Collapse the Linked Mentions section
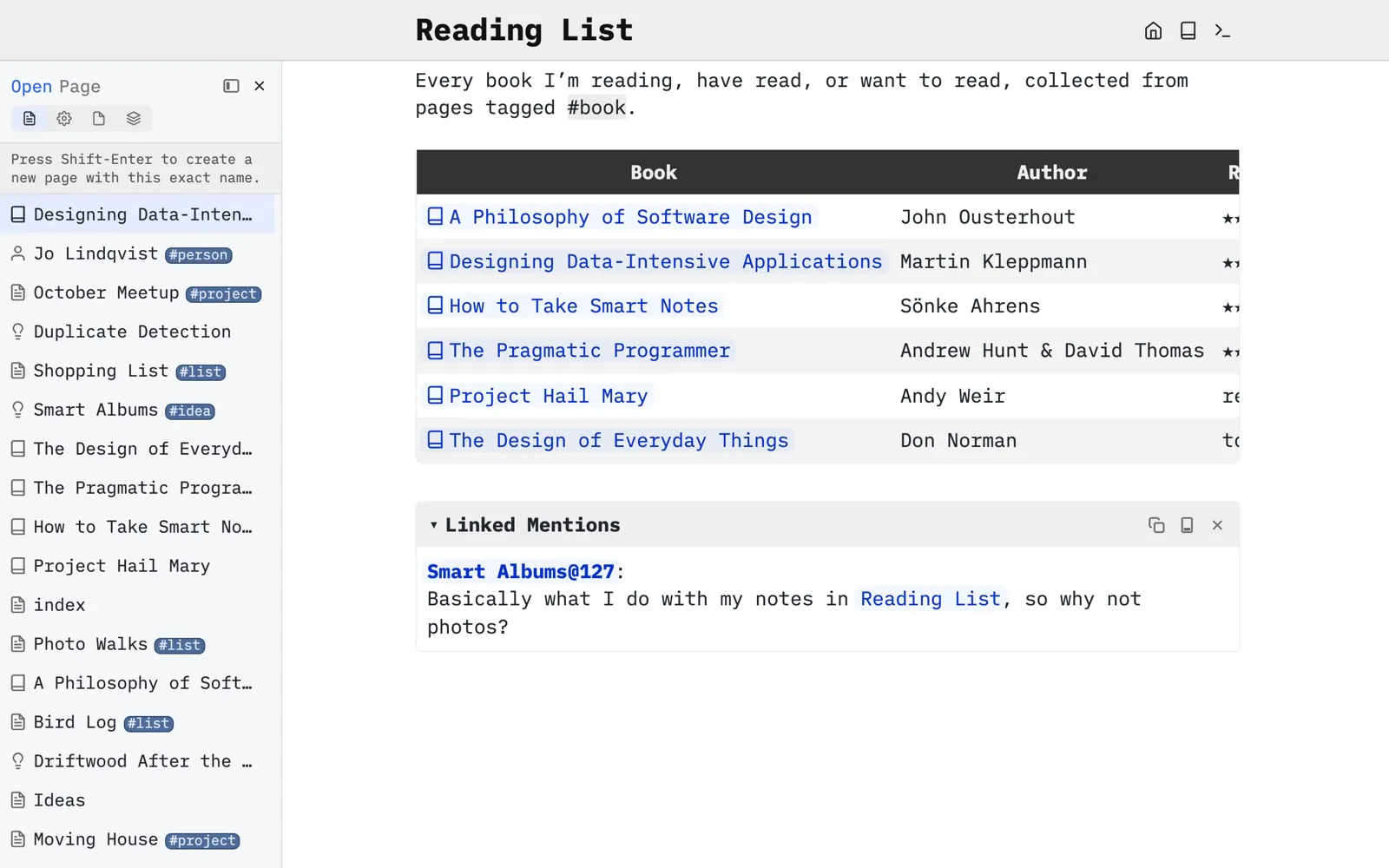 pos(433,525)
